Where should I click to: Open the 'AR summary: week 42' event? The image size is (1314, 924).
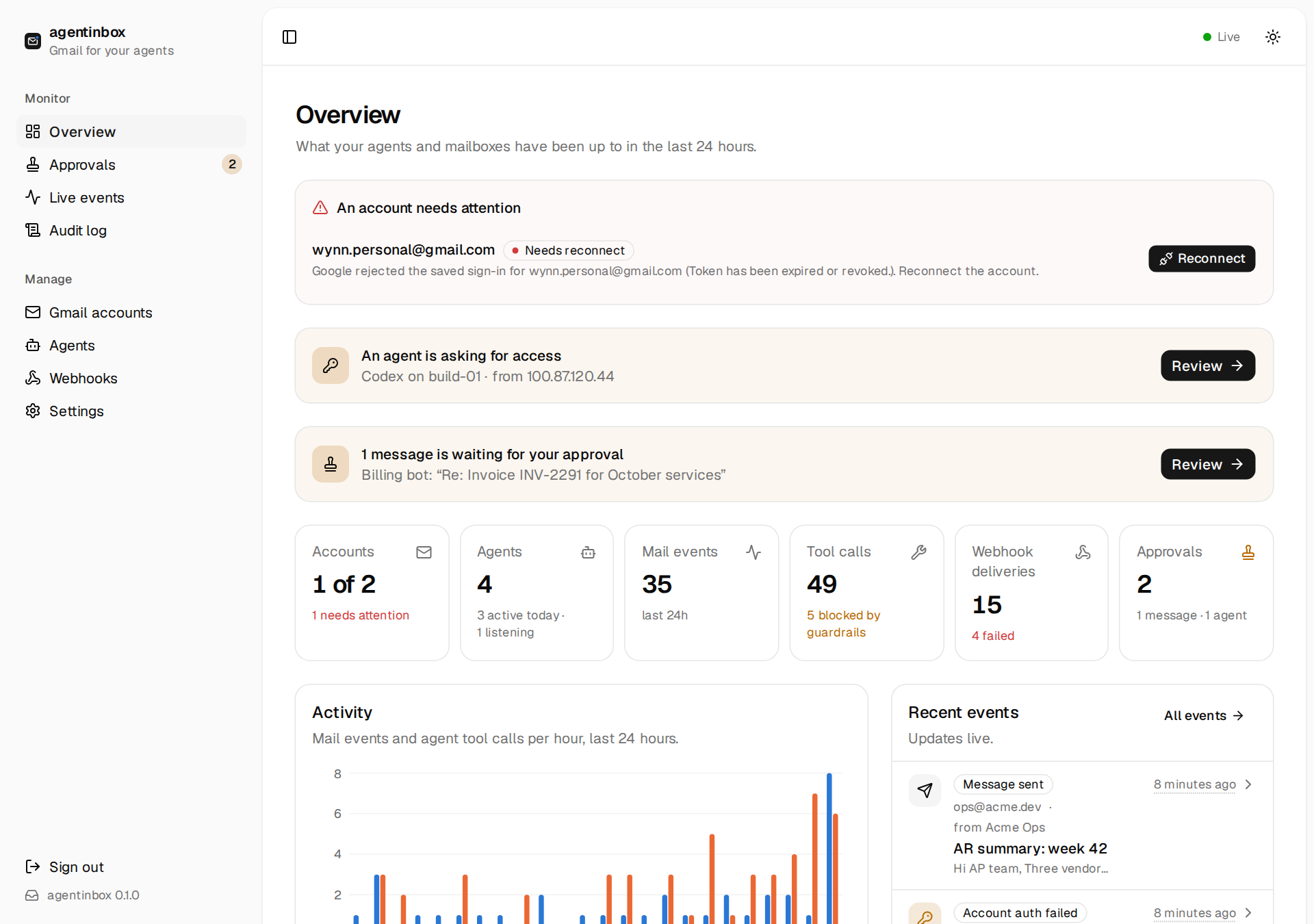coord(1030,849)
